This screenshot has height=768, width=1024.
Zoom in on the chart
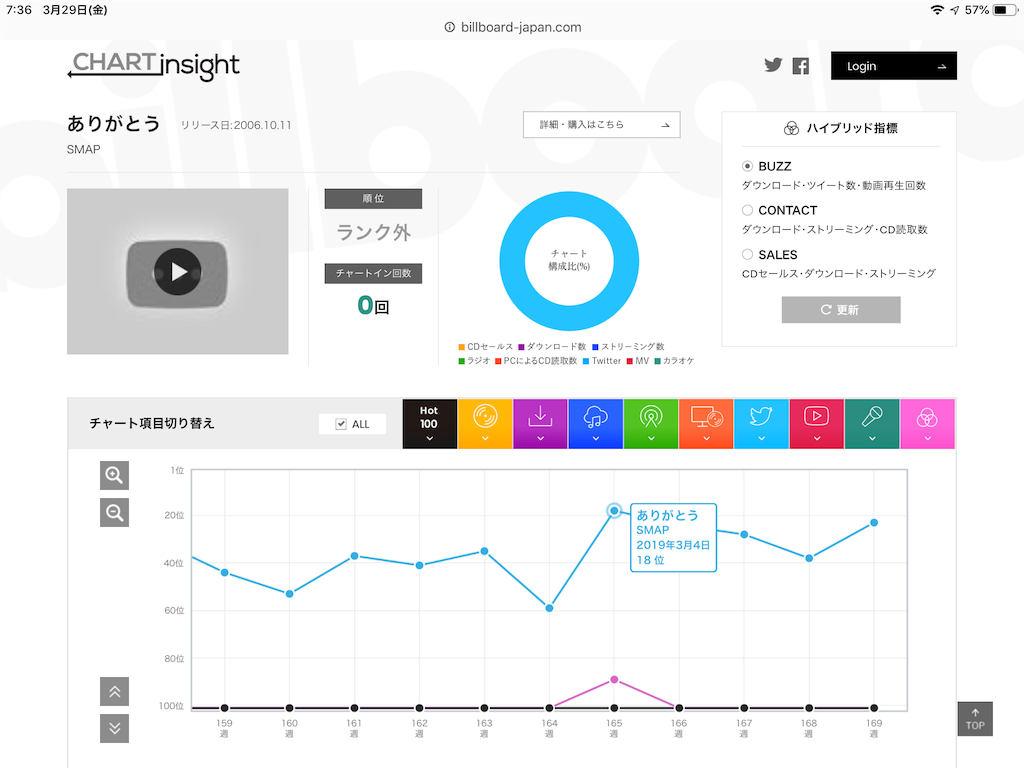point(114,475)
